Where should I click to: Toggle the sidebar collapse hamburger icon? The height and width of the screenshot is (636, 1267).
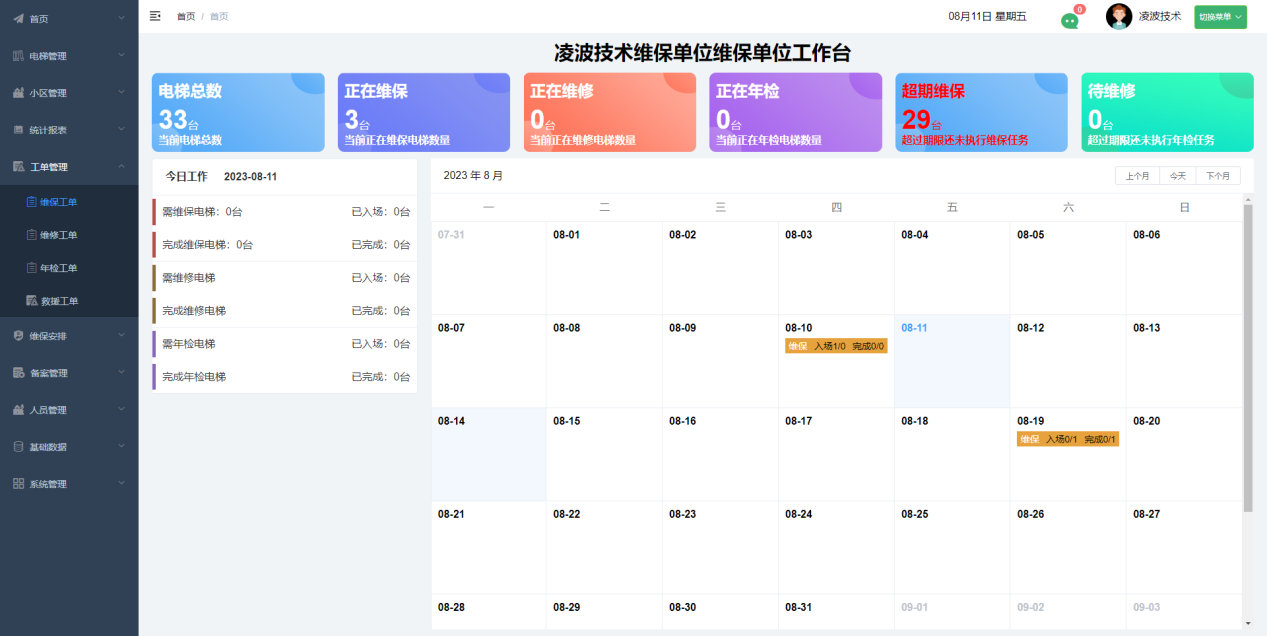click(155, 16)
